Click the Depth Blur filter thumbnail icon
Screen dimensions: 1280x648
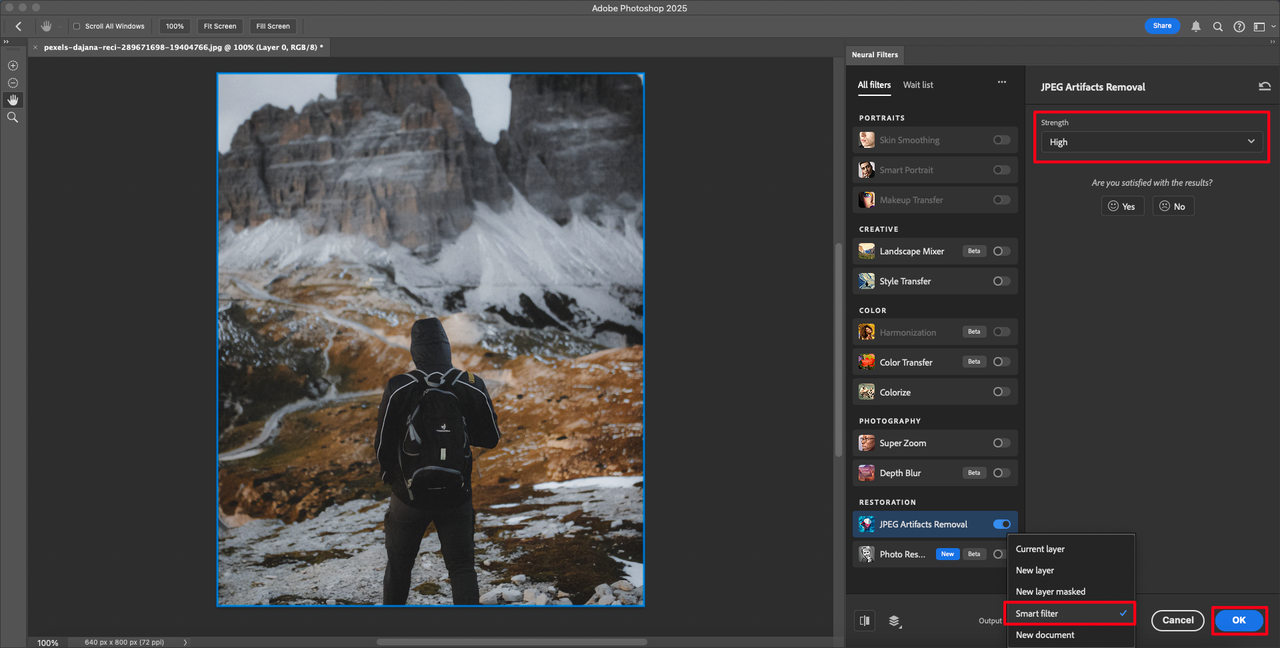866,473
